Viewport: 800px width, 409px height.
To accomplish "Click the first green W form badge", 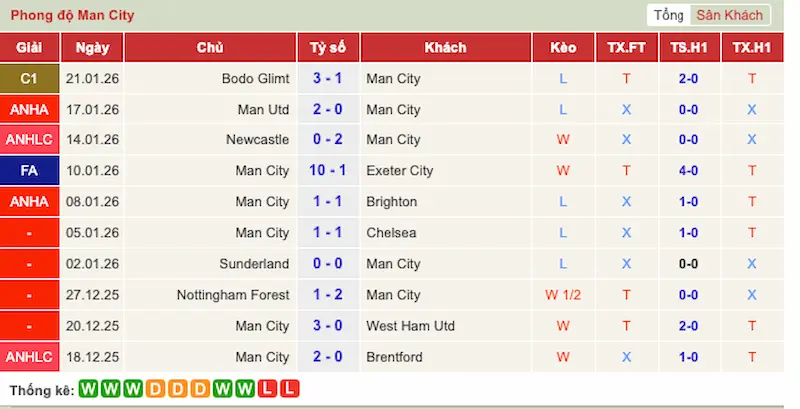I will tap(87, 388).
